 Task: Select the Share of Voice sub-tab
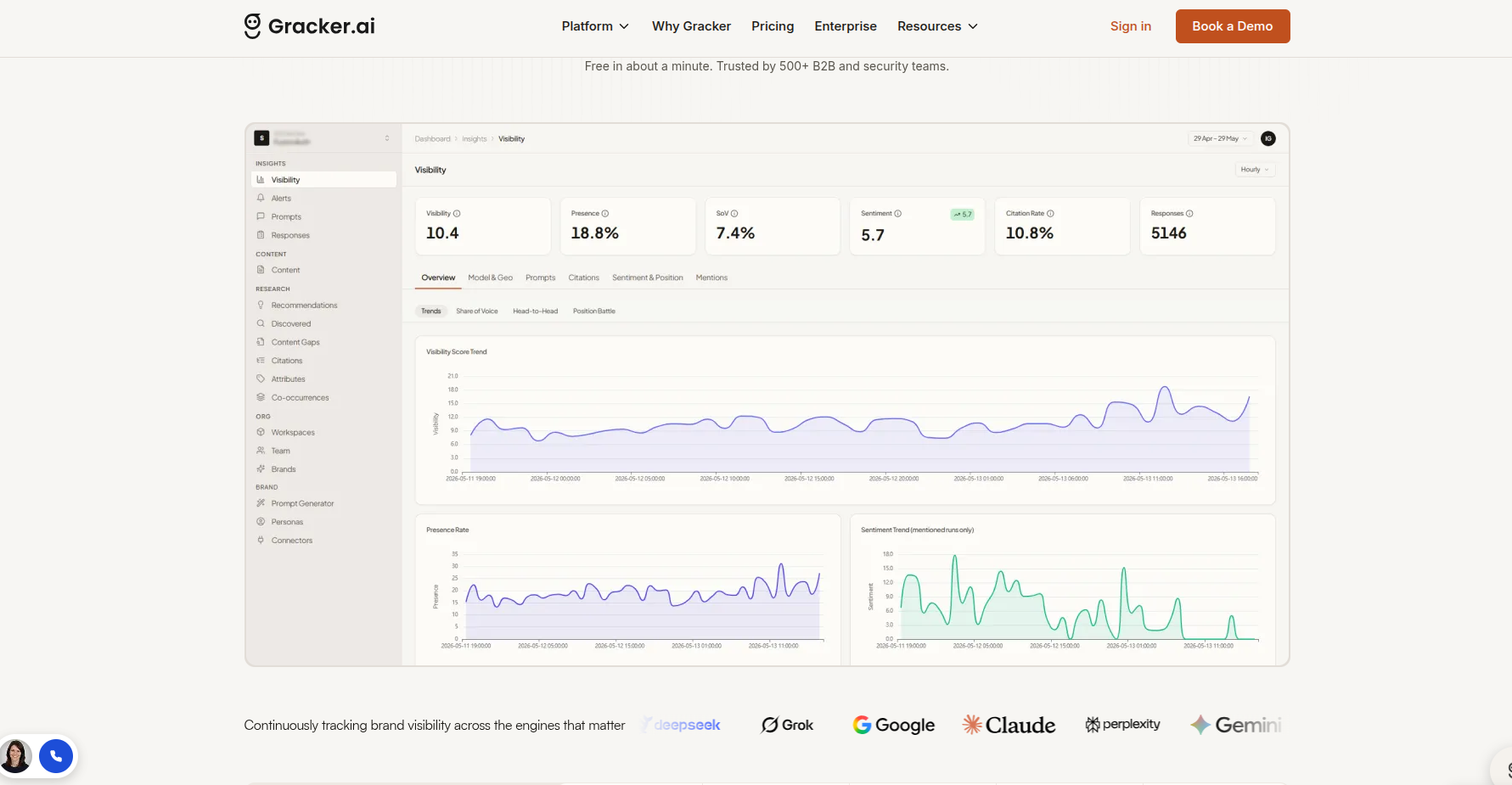tap(477, 311)
